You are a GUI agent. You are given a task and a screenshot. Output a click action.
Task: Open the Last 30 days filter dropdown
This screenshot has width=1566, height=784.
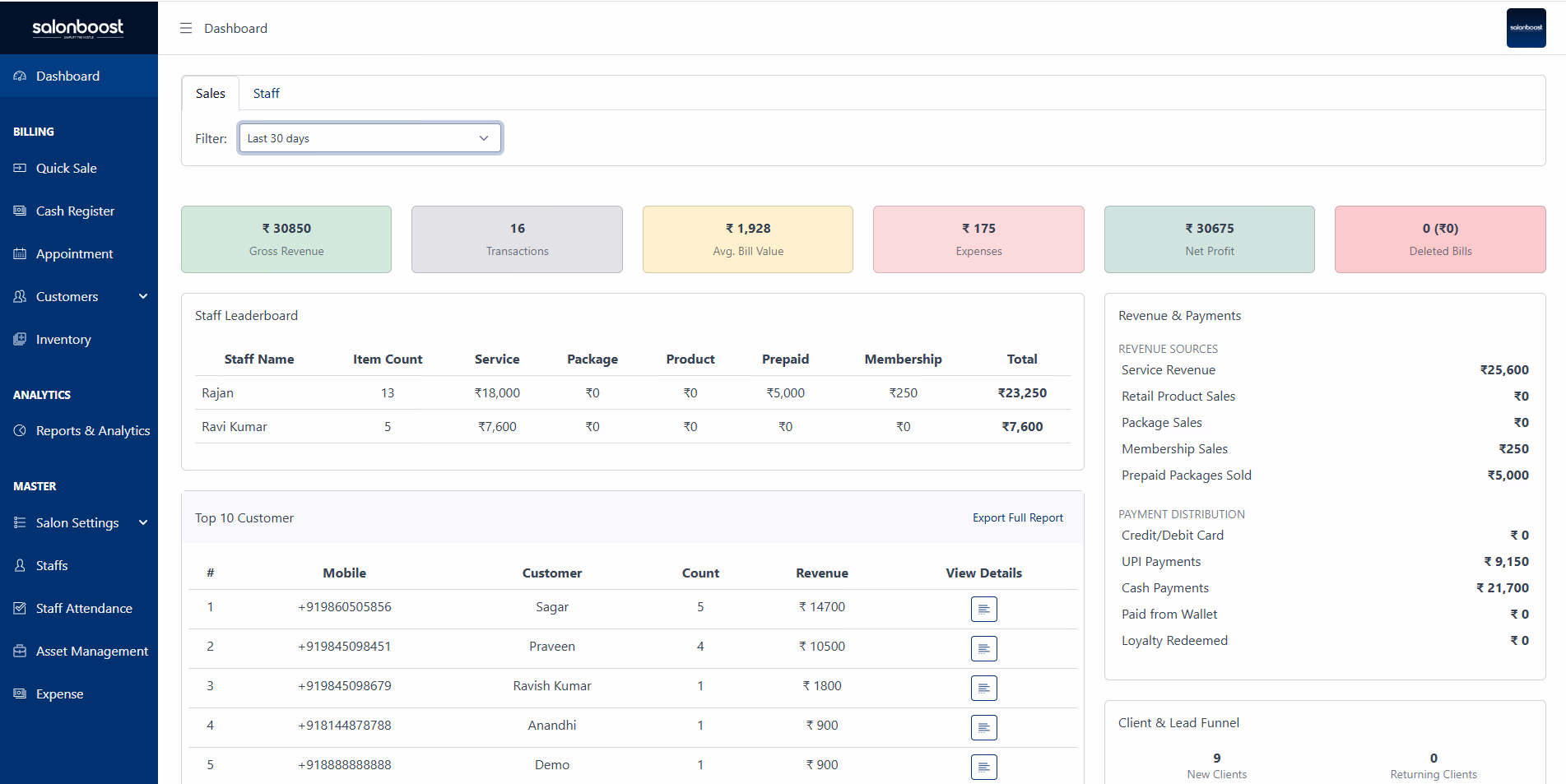(370, 138)
